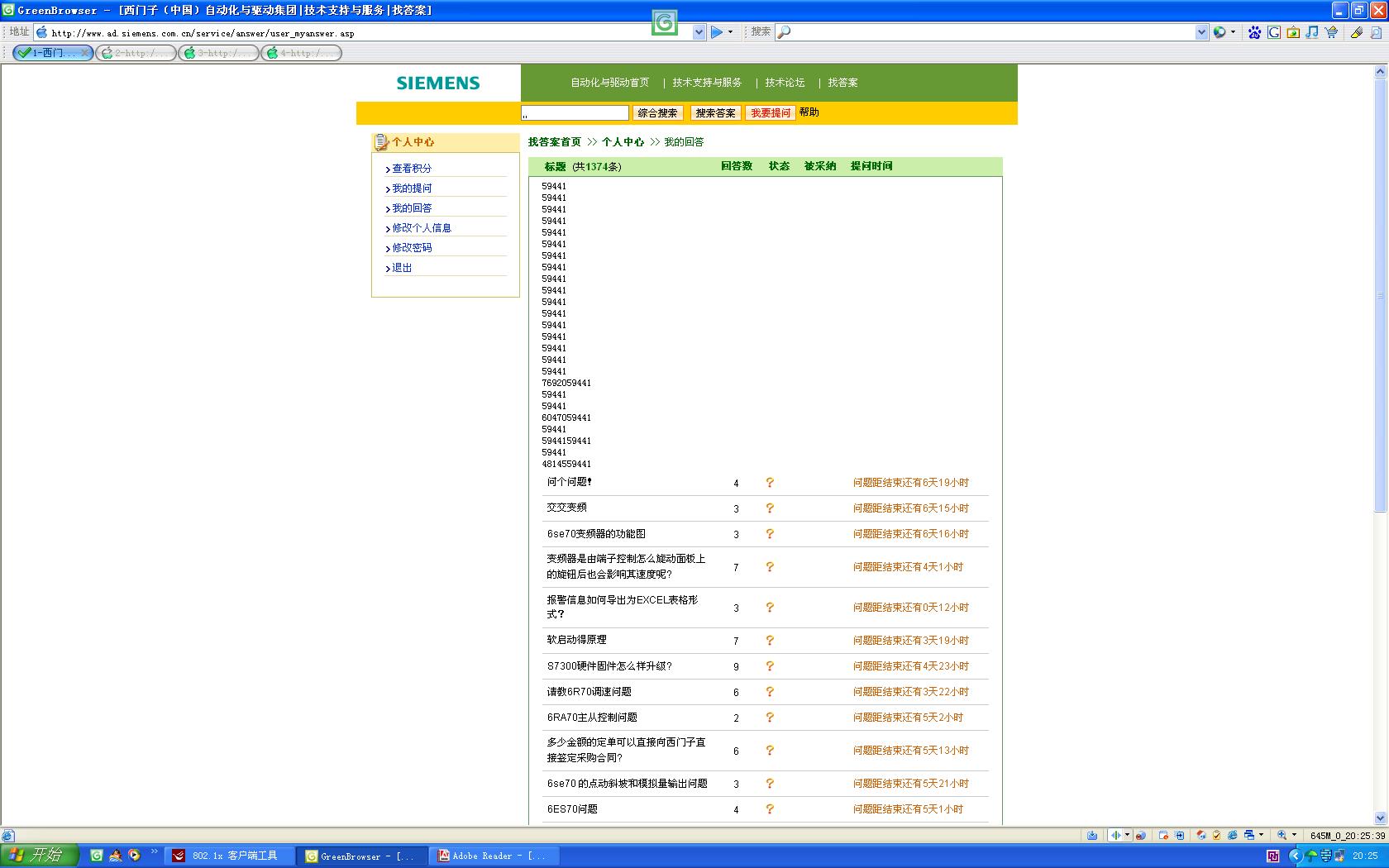The height and width of the screenshot is (868, 1389).
Task: Click the status bar split-arrows icon
Action: (1116, 835)
